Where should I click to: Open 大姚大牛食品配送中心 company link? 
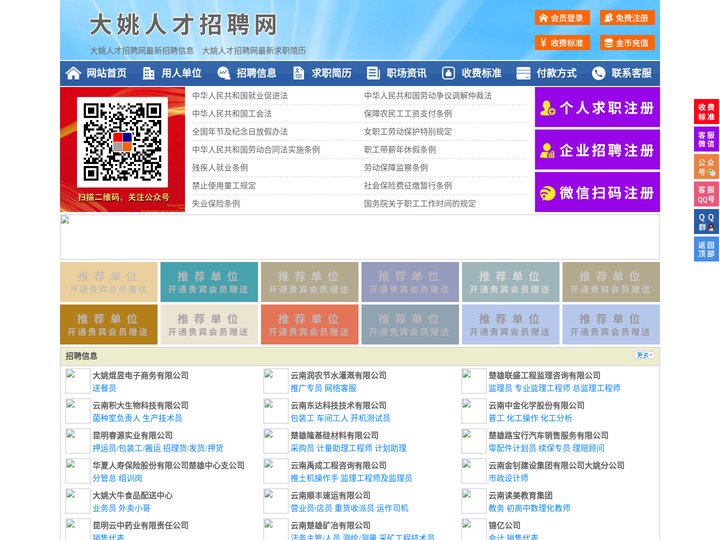click(132, 495)
